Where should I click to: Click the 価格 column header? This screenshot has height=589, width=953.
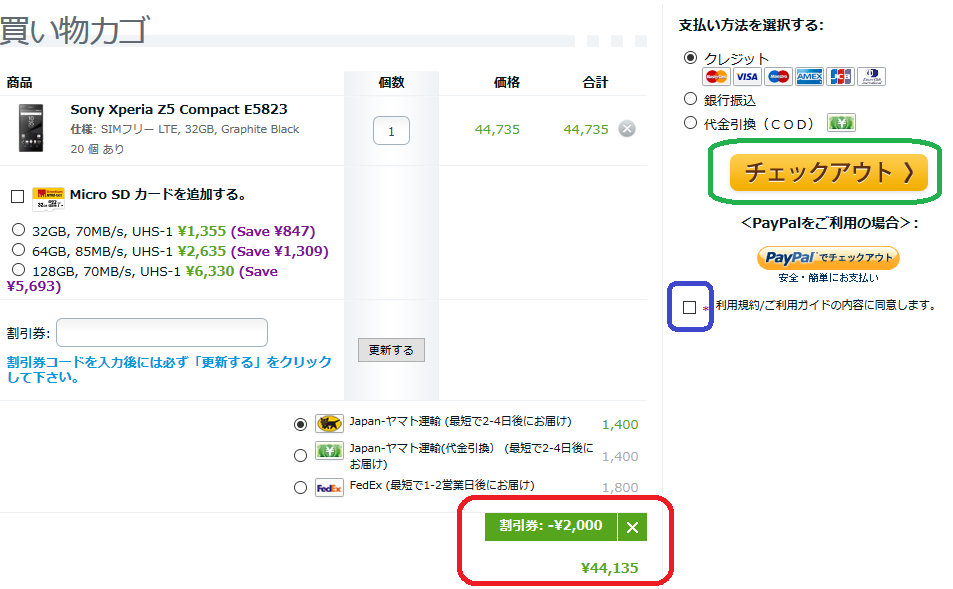tap(507, 83)
